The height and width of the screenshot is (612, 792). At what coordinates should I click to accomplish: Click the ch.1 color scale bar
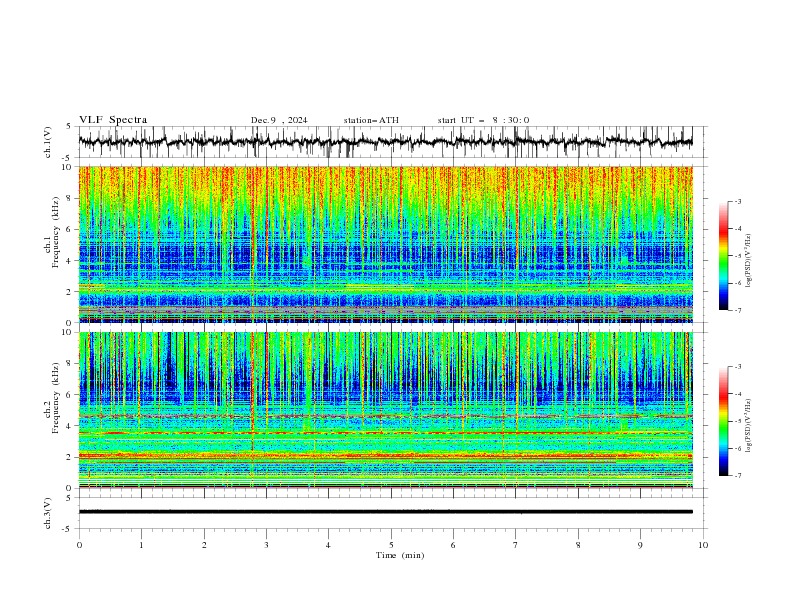point(723,255)
